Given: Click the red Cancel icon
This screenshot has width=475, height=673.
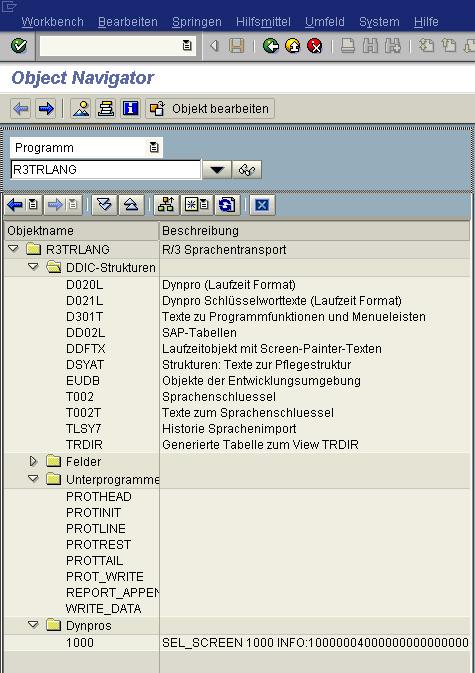Looking at the screenshot, I should click(x=315, y=45).
